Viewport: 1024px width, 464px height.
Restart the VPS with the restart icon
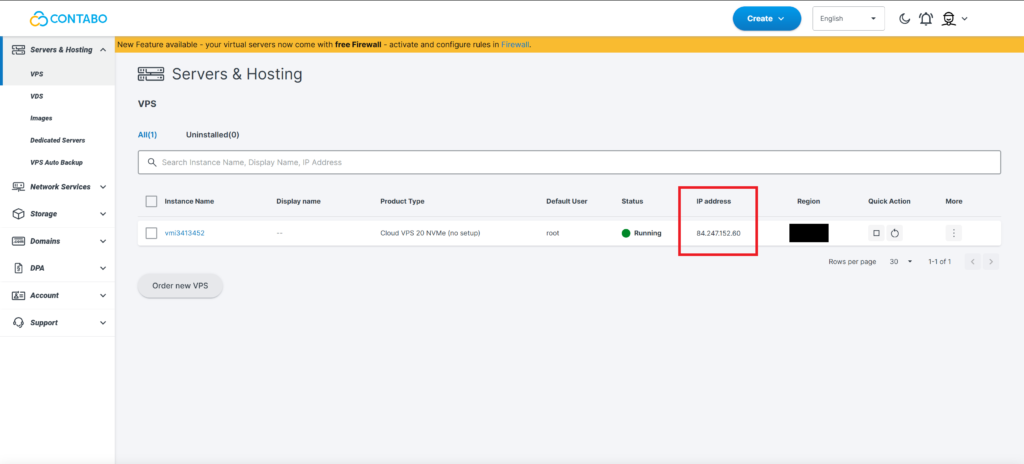(x=895, y=233)
